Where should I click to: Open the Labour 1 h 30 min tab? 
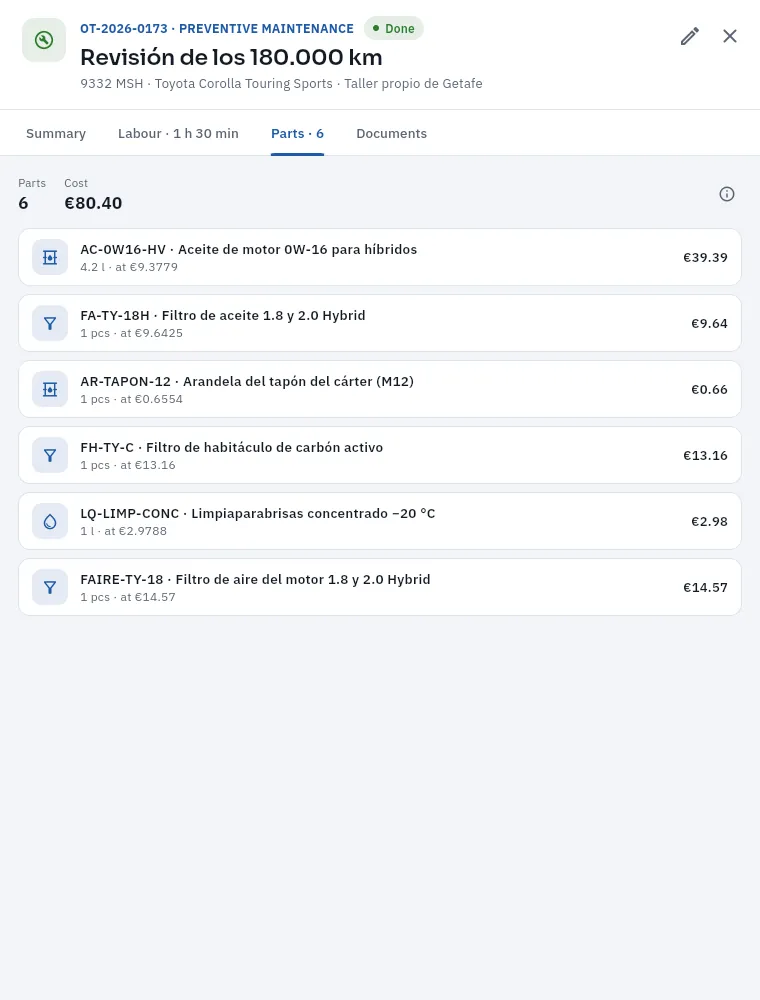(179, 133)
